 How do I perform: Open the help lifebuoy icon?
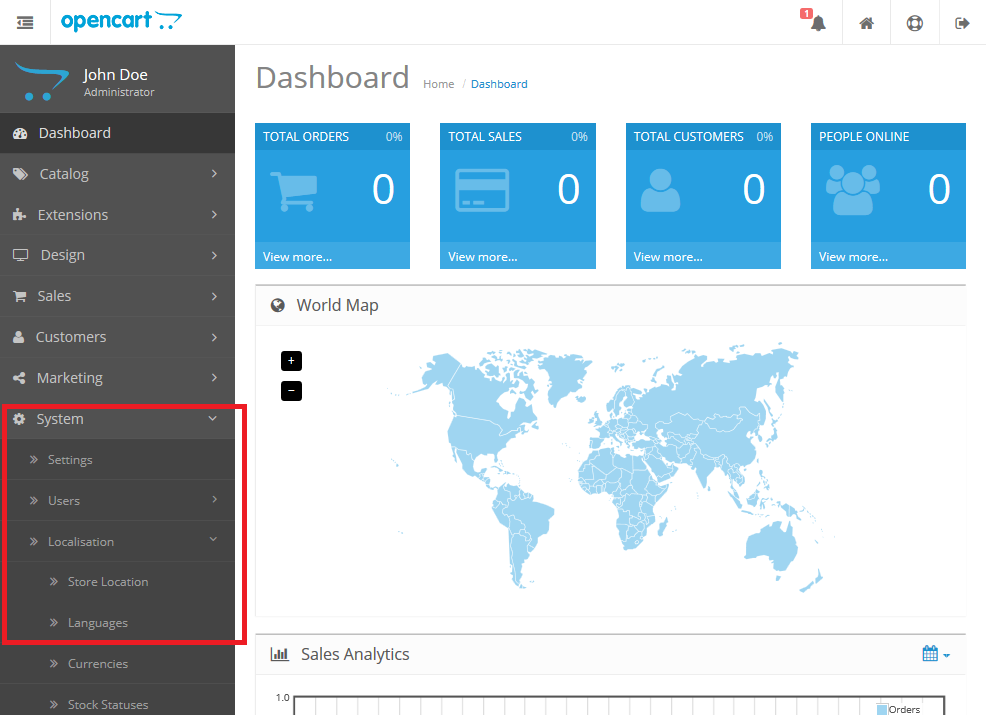(x=914, y=23)
